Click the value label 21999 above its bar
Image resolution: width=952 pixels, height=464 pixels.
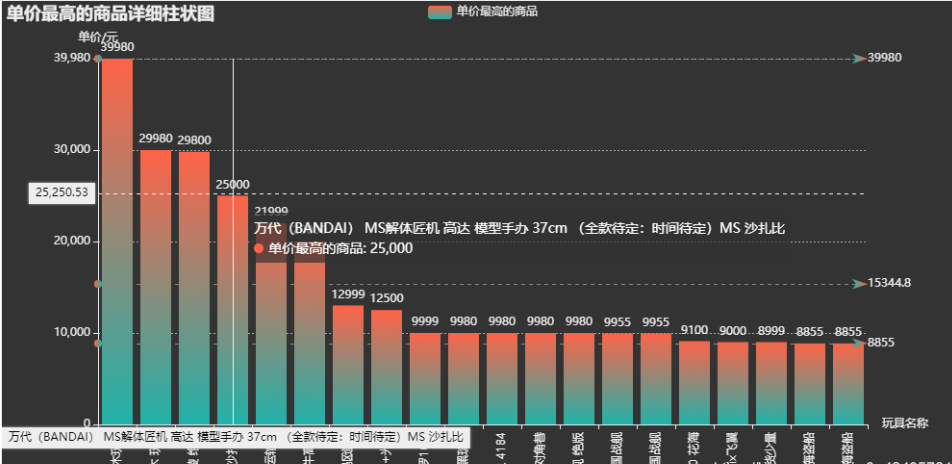(x=271, y=211)
